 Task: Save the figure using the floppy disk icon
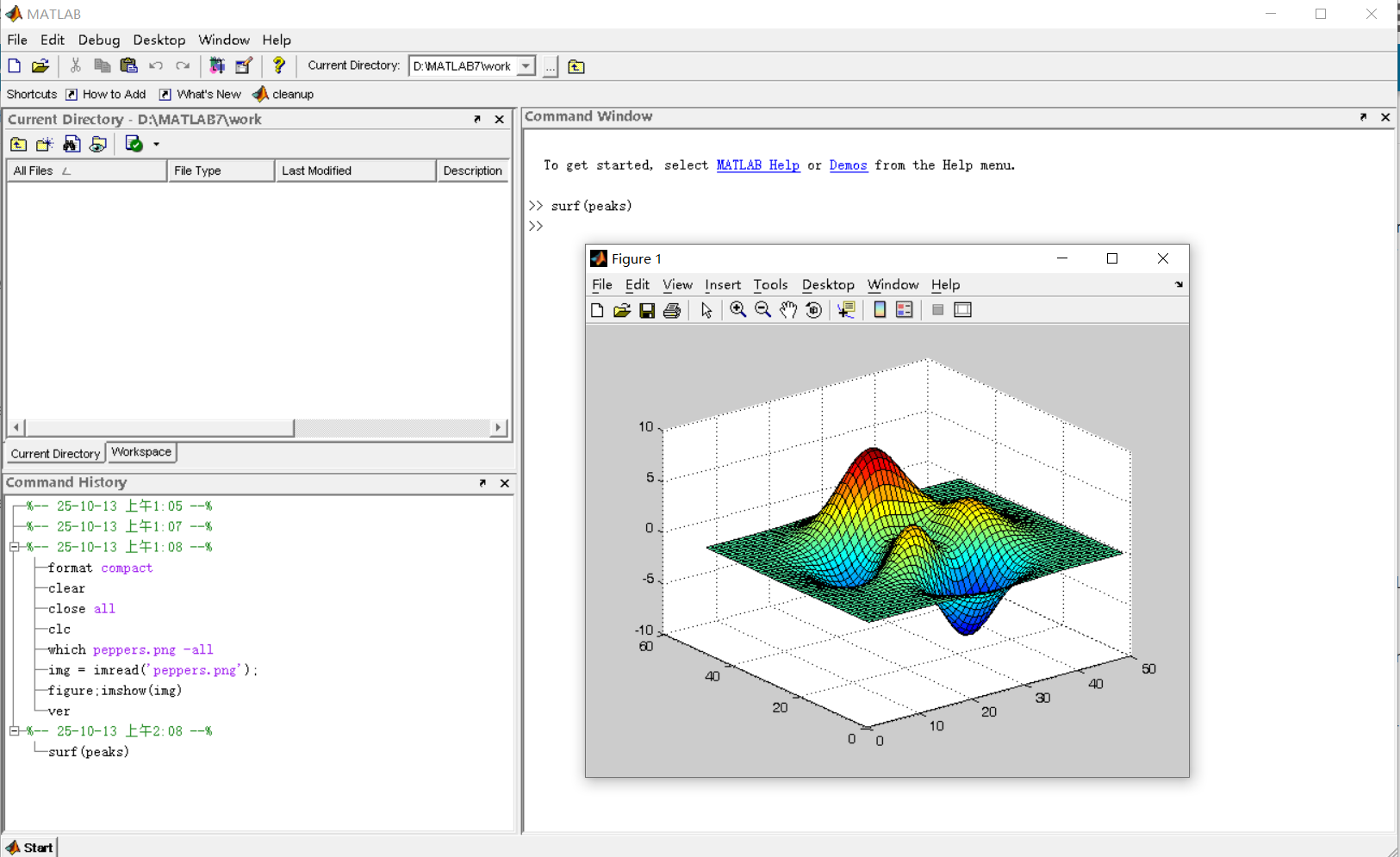[x=647, y=310]
